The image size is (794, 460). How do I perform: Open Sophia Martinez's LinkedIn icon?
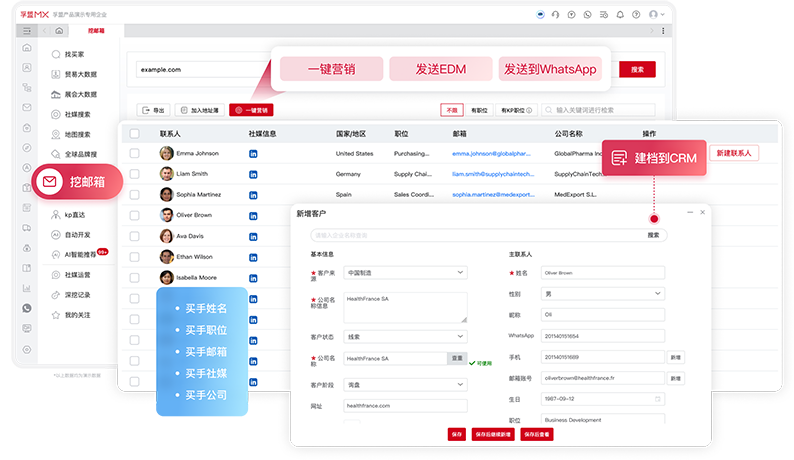253,195
